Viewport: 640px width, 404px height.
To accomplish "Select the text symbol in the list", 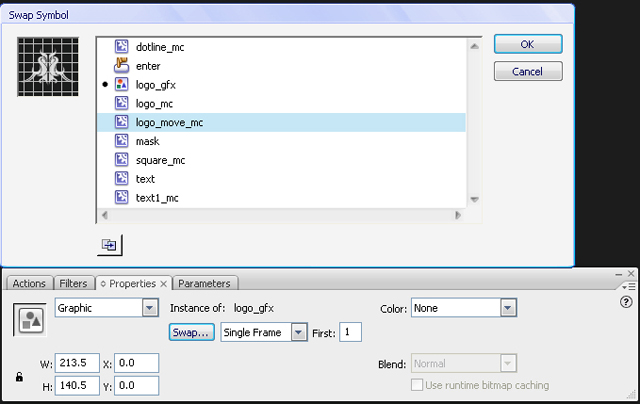I will click(x=281, y=179).
